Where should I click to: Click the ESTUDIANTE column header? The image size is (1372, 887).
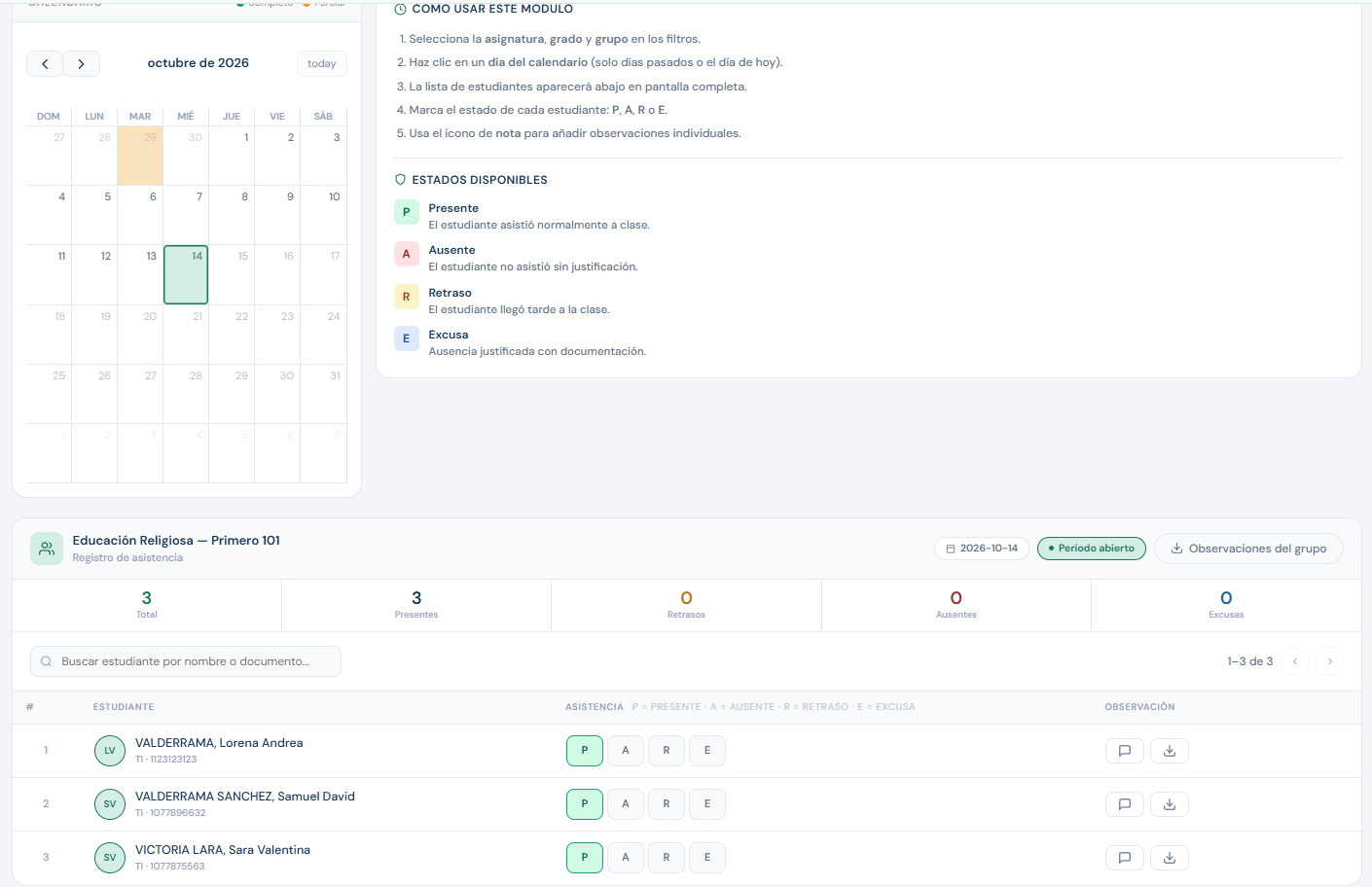[x=124, y=707]
